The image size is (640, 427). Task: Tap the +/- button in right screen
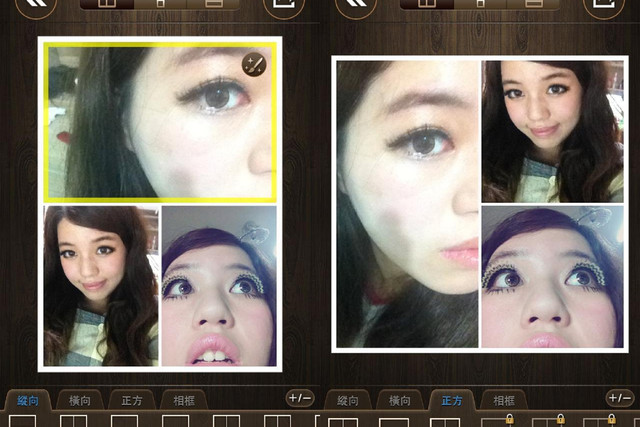tap(620, 398)
